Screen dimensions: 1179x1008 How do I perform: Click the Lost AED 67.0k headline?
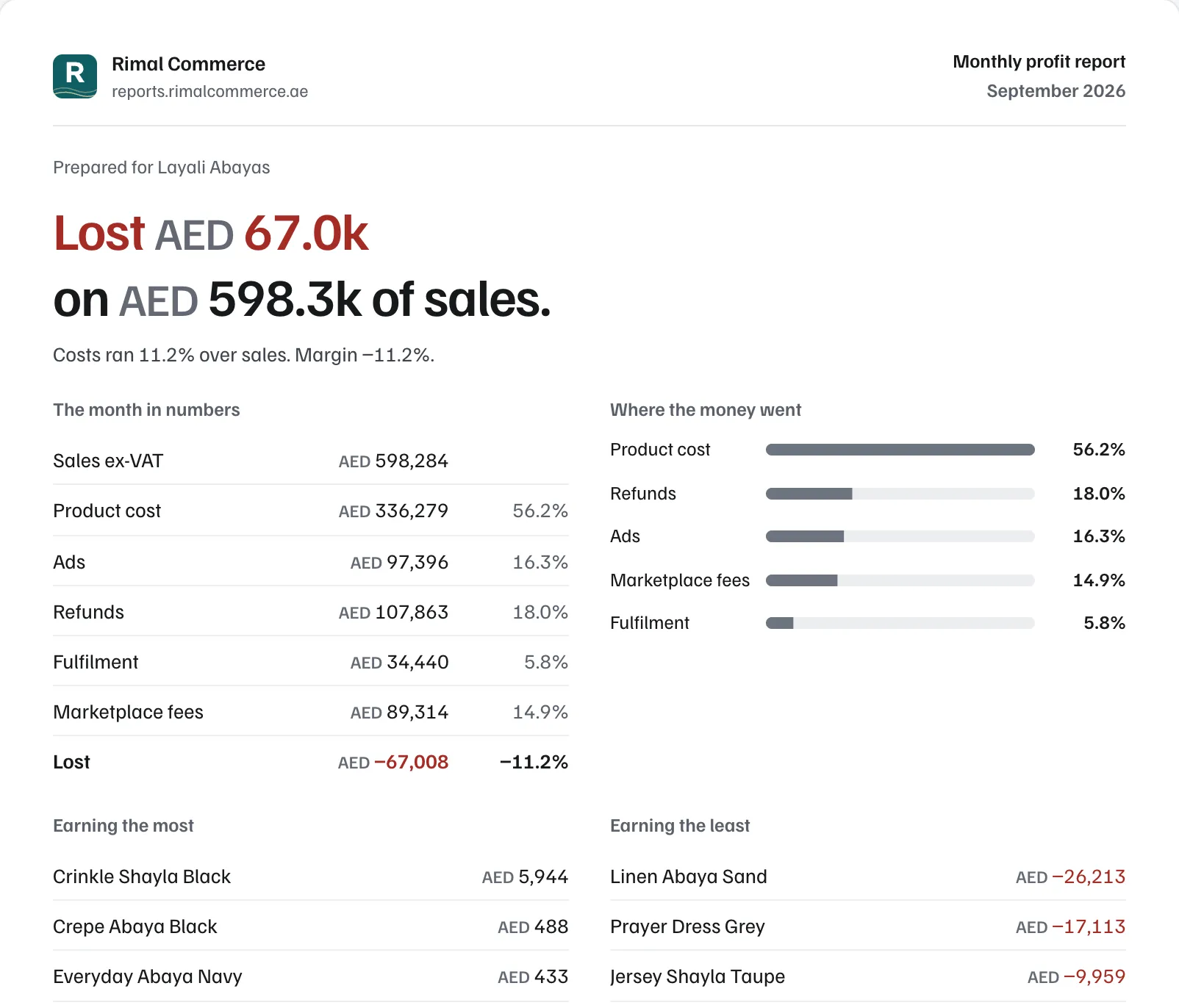coord(210,234)
